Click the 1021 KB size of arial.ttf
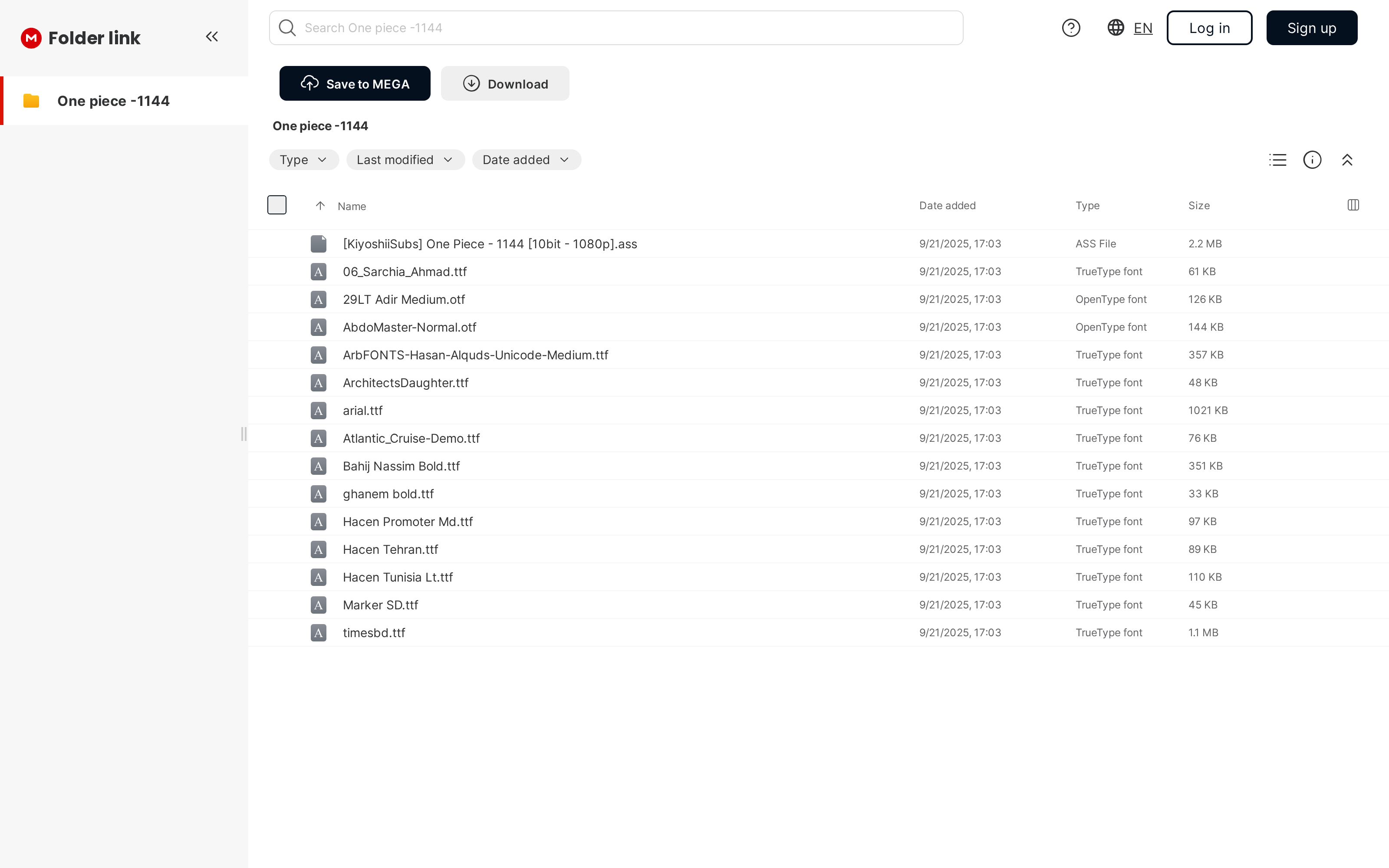 [1208, 411]
